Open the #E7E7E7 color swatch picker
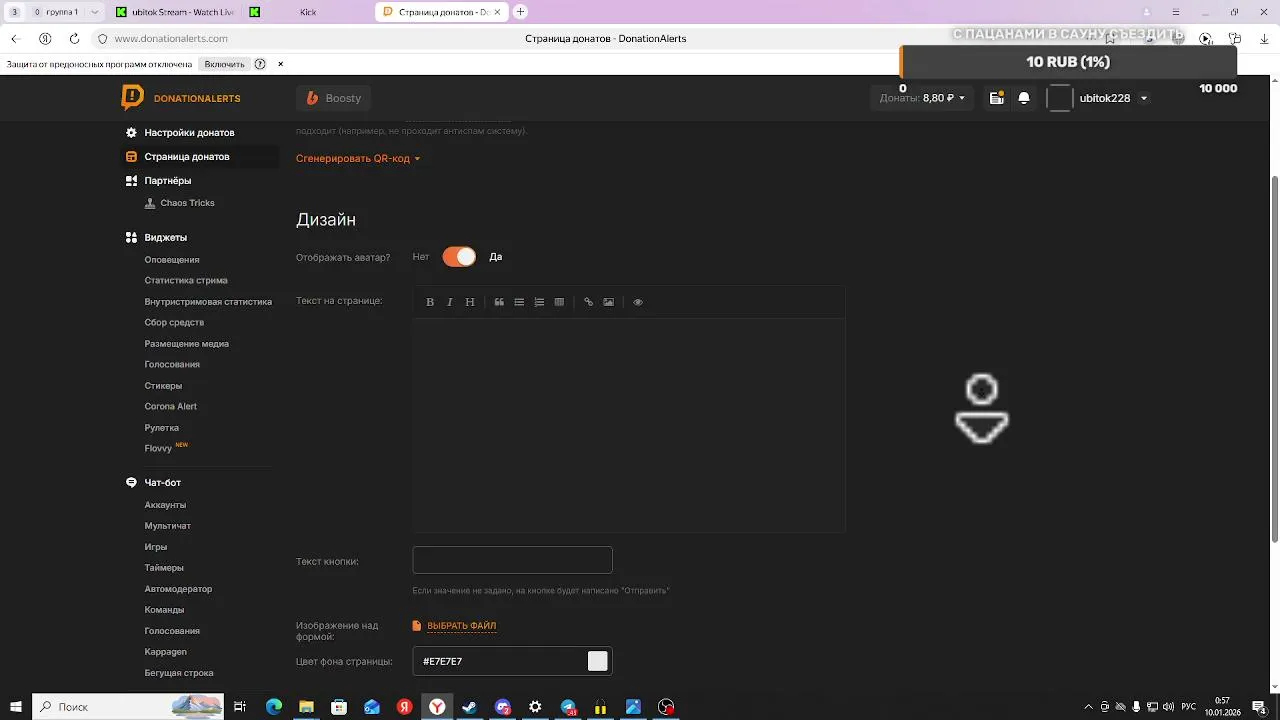1280x720 pixels. click(x=598, y=661)
